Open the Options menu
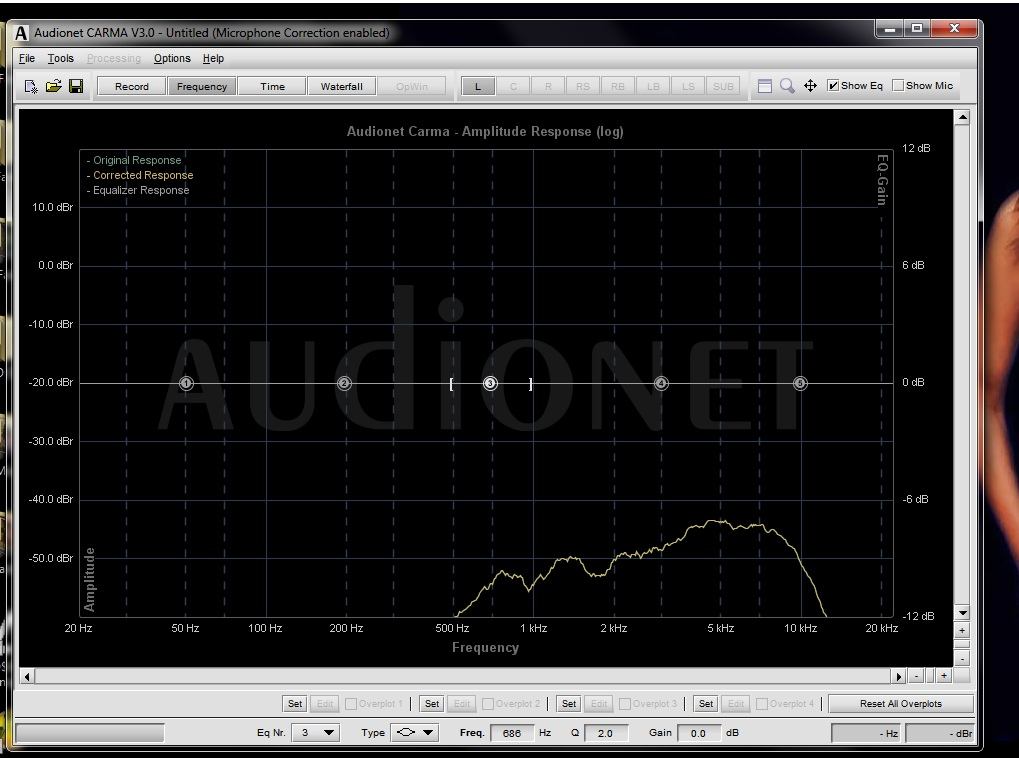Viewport: 1019px width, 758px height. tap(172, 59)
